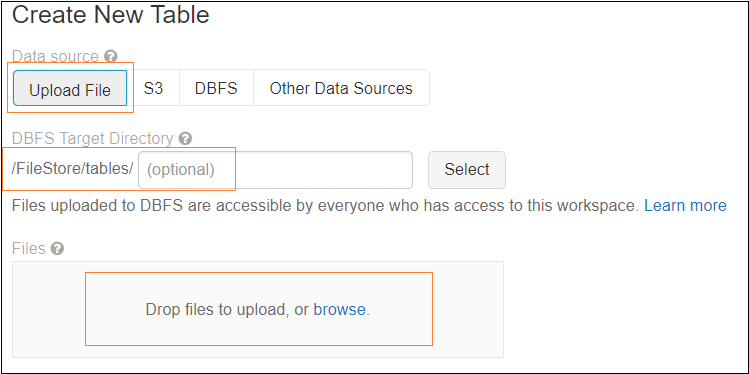This screenshot has height=374, width=749.
Task: Click the help icon beside Data source
Action: pos(111,57)
